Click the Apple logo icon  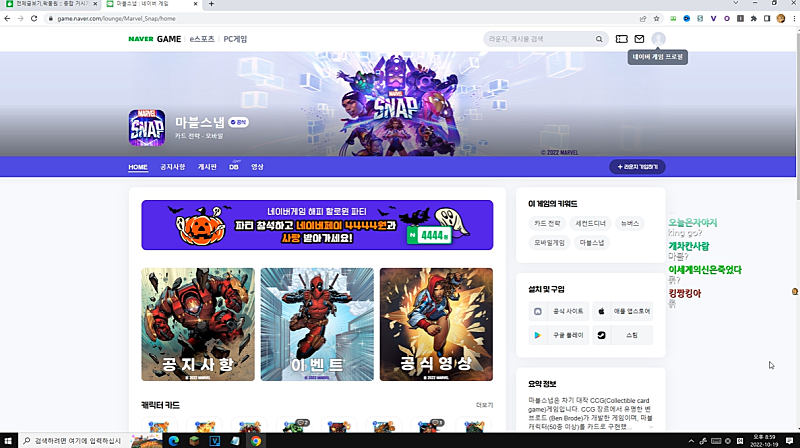click(x=602, y=311)
